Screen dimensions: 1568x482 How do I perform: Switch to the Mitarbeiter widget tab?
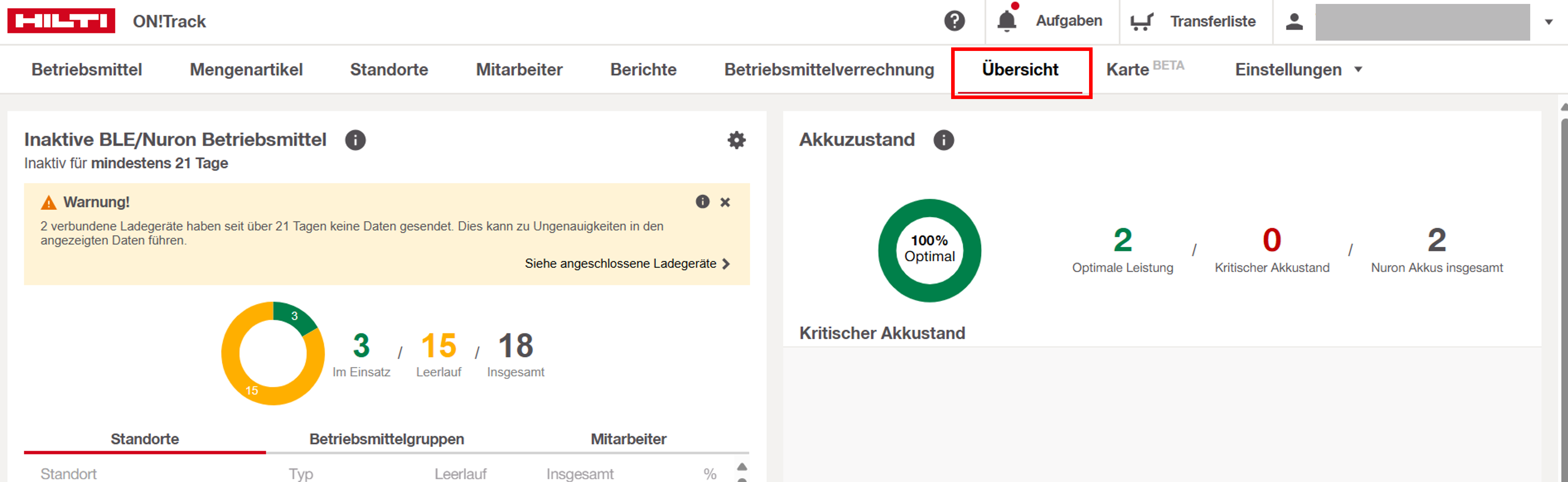(x=628, y=439)
